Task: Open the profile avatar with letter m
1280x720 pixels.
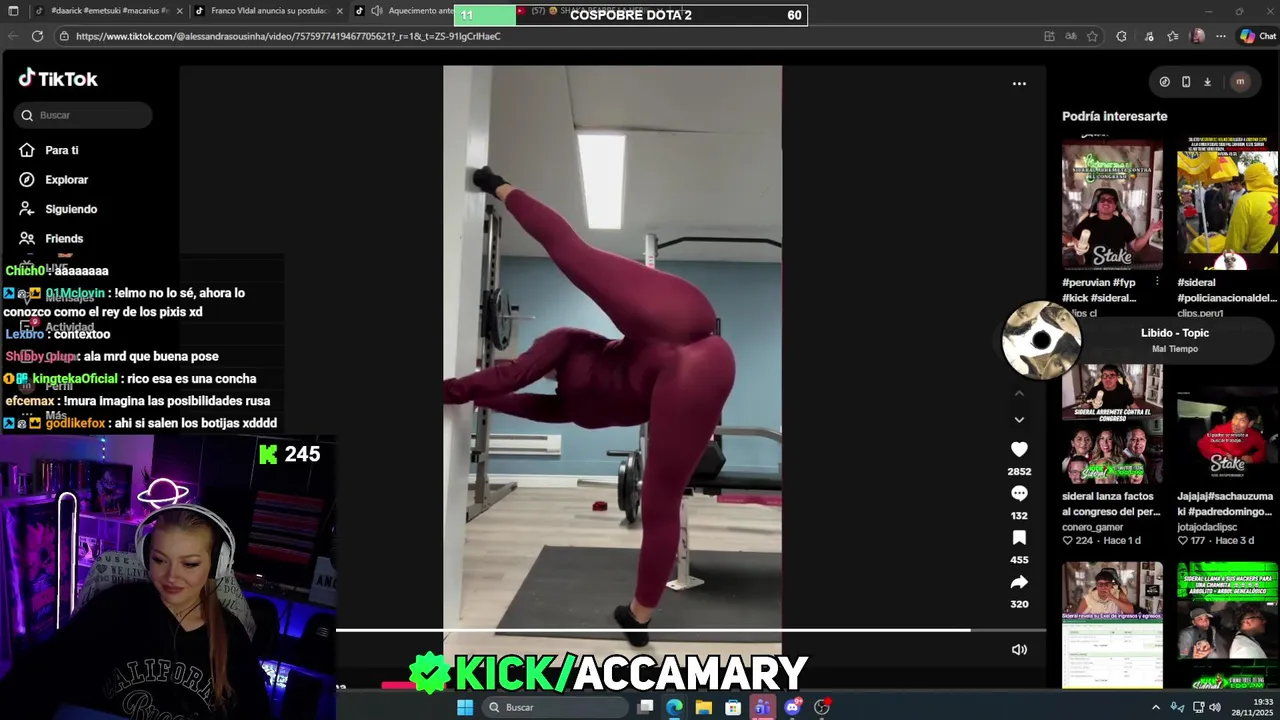Action: tap(1240, 82)
